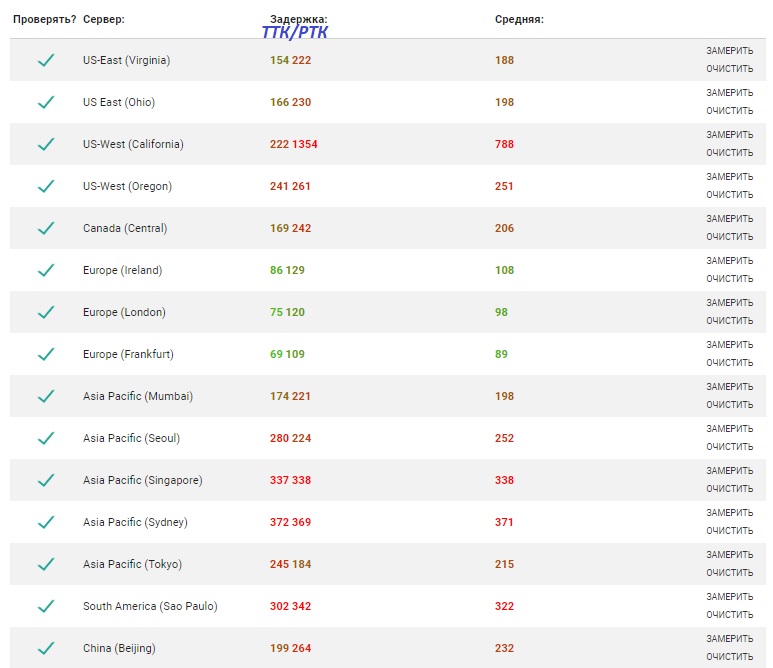Uncheck the US-East (Virginia) server checkmark
The height and width of the screenshot is (668, 773).
pos(45,60)
